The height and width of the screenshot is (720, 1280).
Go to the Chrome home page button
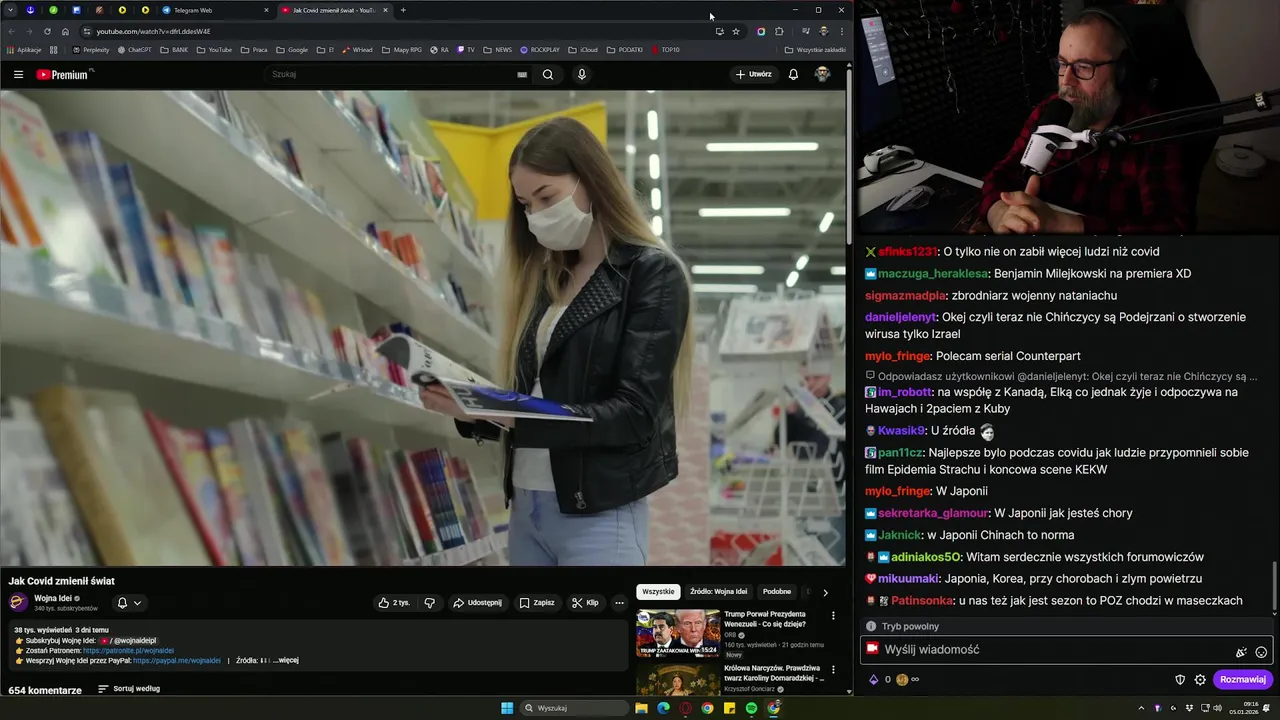65,31
